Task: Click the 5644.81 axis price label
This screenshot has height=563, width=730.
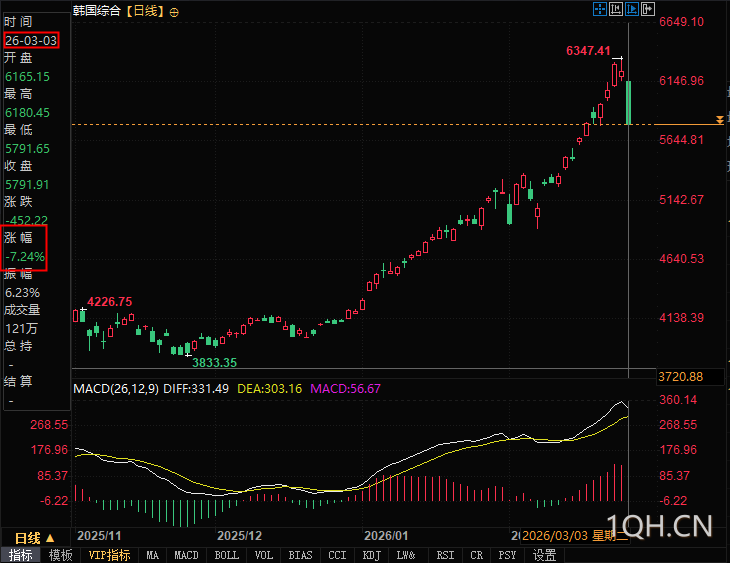Action: coord(682,140)
